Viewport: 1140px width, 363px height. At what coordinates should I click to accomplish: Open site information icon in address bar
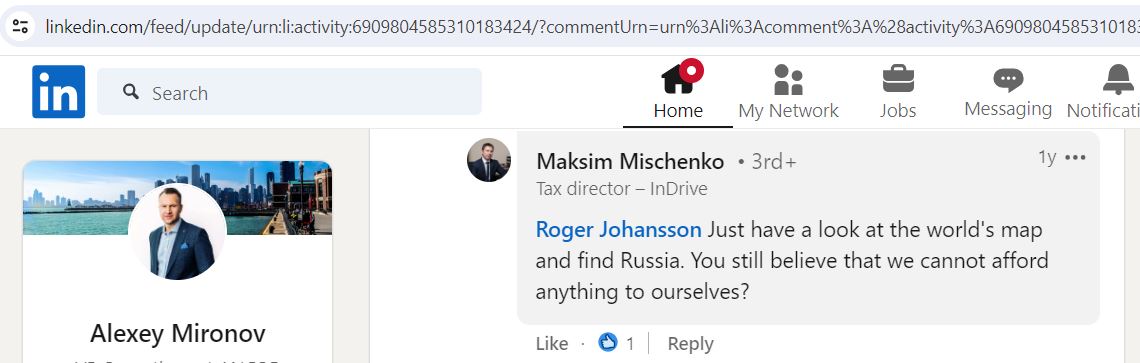click(20, 27)
